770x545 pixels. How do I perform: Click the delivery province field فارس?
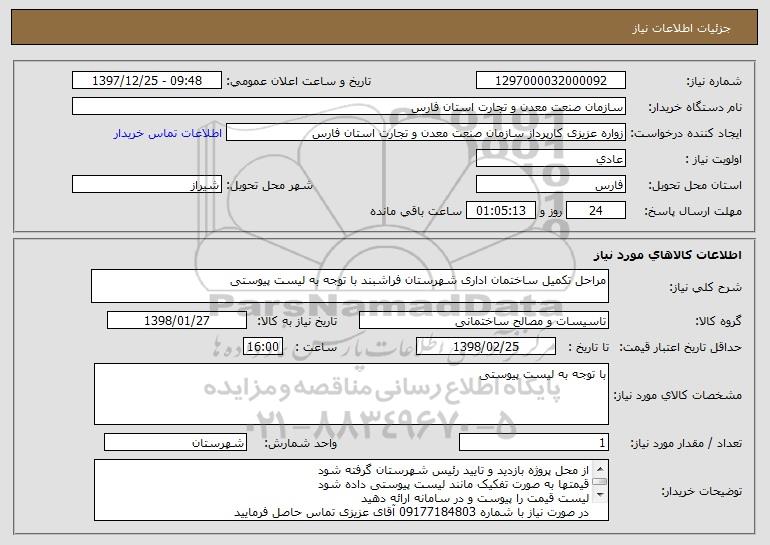(550, 185)
